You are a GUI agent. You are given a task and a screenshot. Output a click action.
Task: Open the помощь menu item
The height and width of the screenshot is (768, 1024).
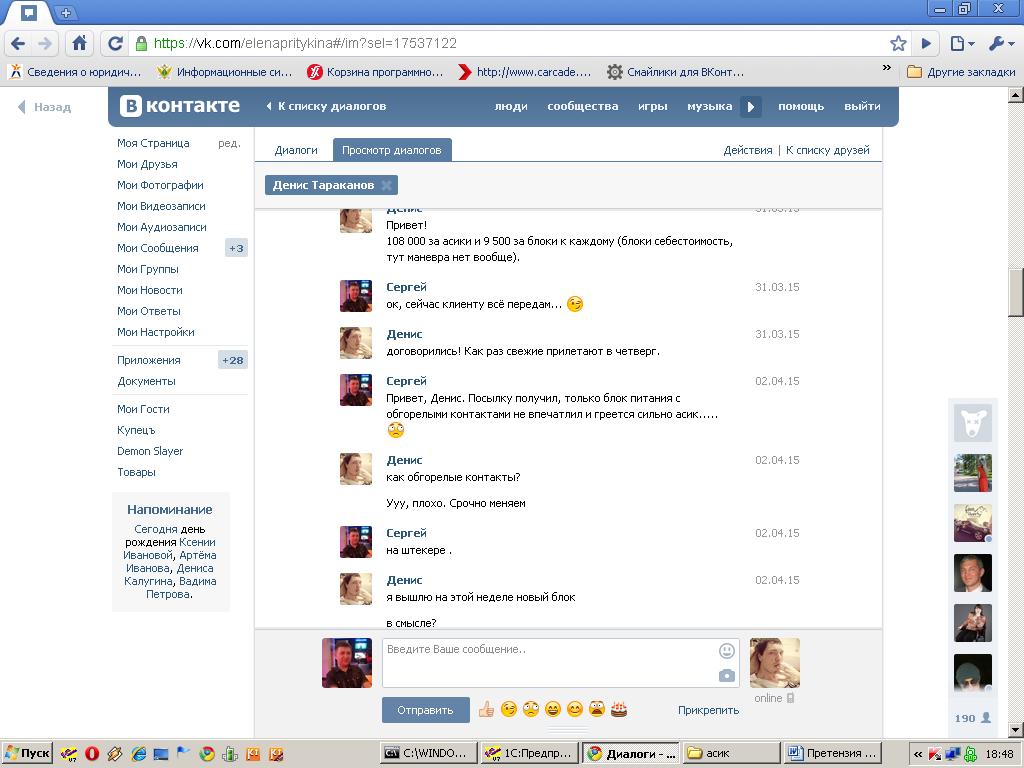[x=801, y=106]
